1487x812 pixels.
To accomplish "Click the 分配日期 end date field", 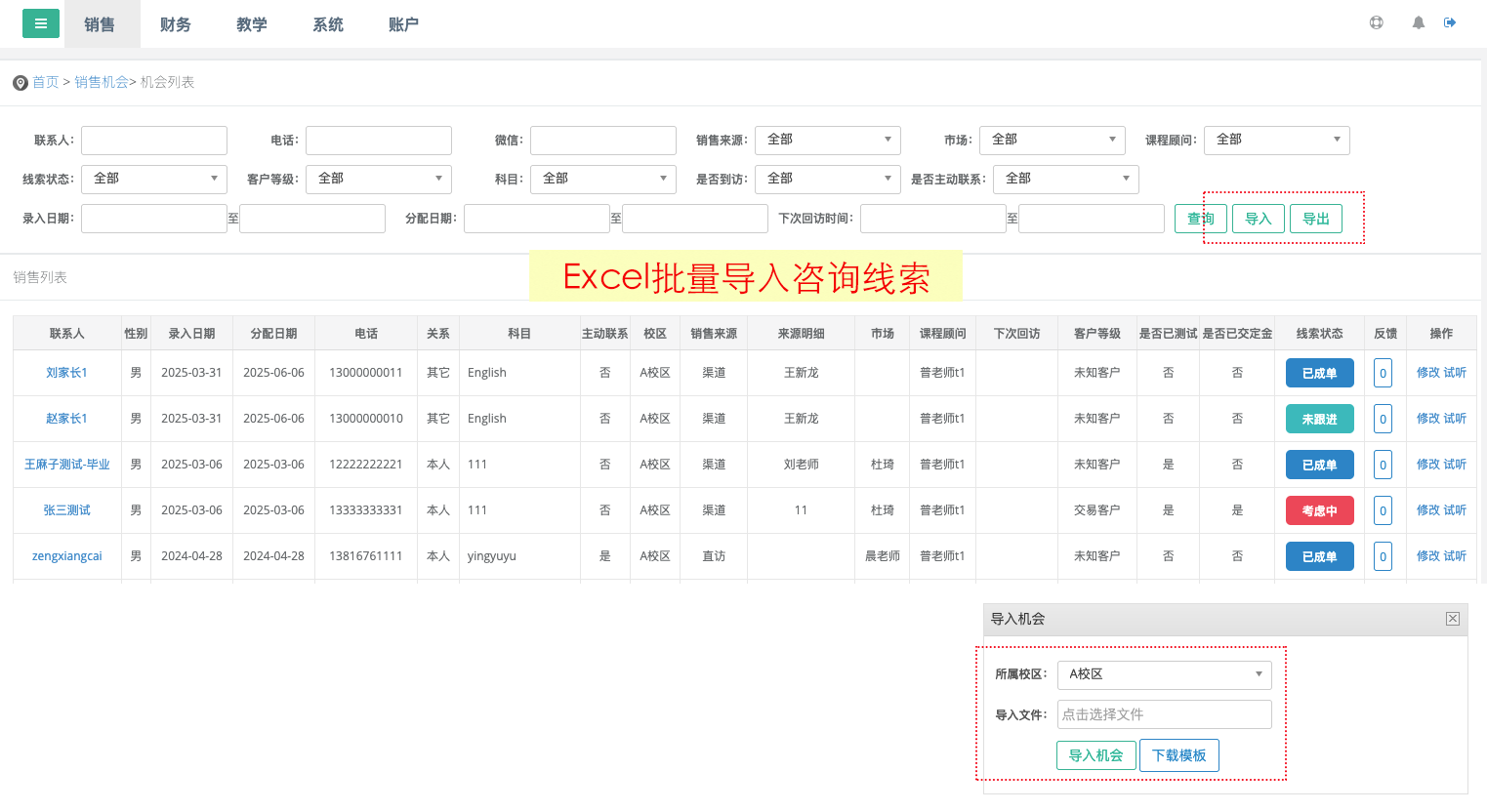I will pyautogui.click(x=695, y=219).
